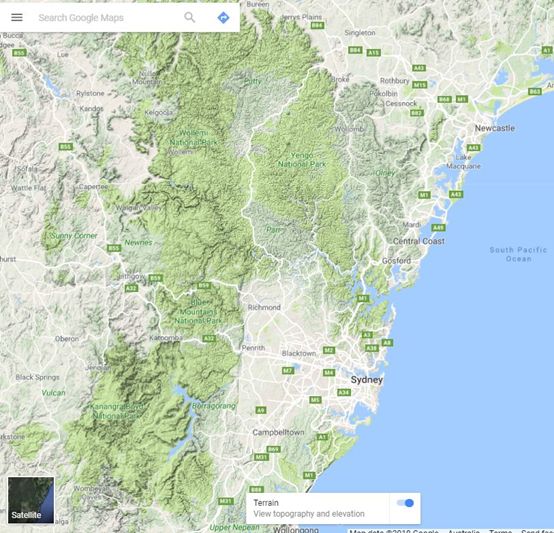Viewport: 554px width, 533px height.
Task: Click the Singleton label
Action: coord(360,32)
